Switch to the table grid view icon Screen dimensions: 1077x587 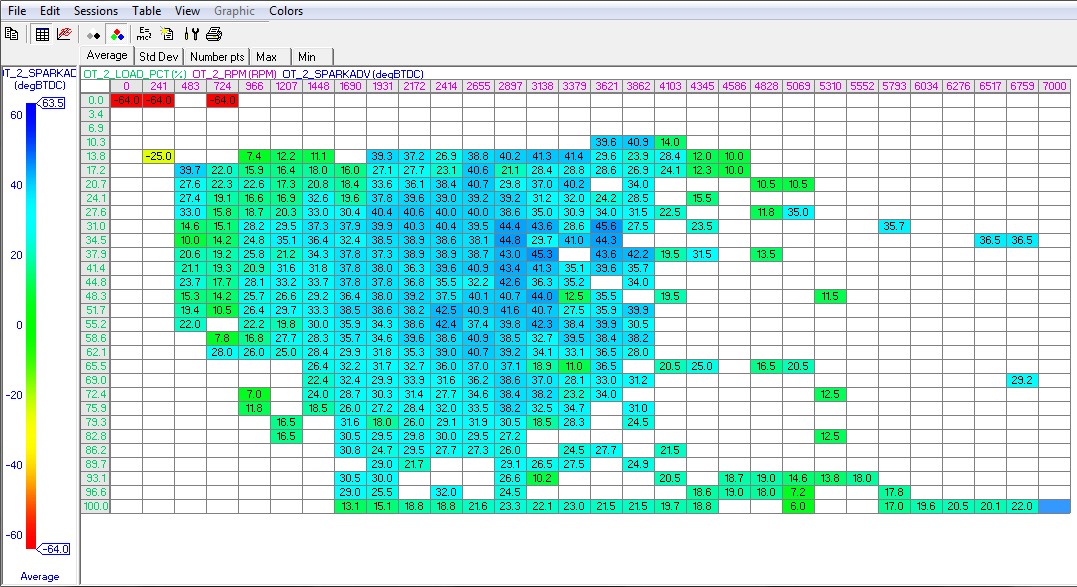pos(42,33)
